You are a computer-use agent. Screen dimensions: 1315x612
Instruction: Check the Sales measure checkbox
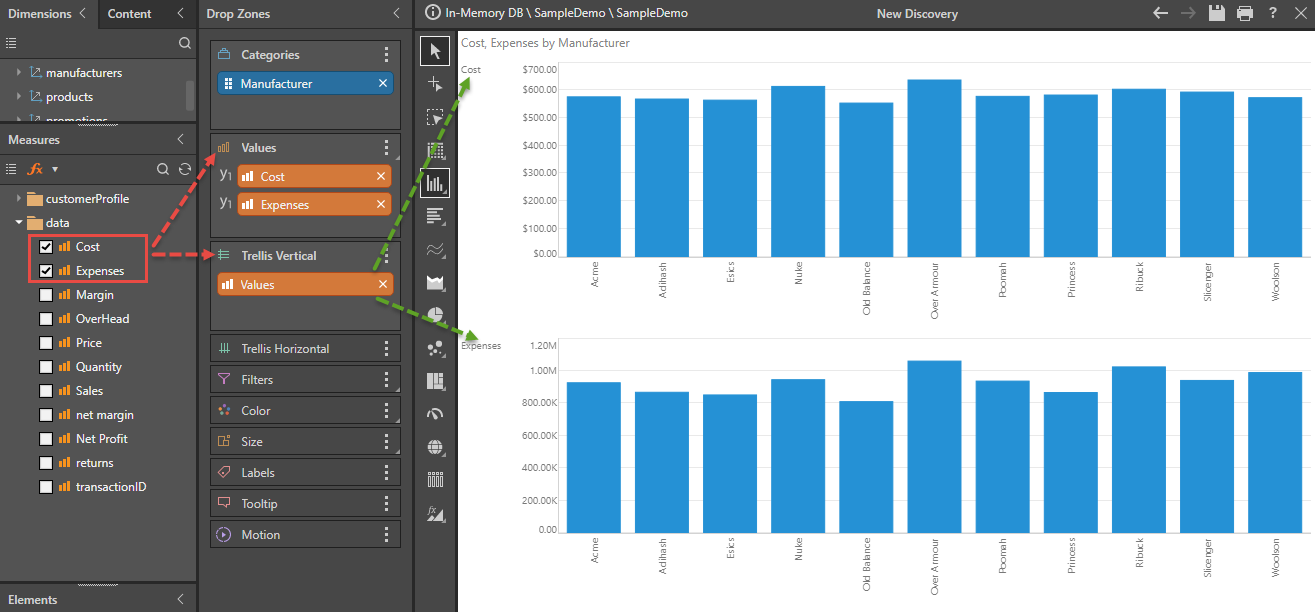point(46,391)
